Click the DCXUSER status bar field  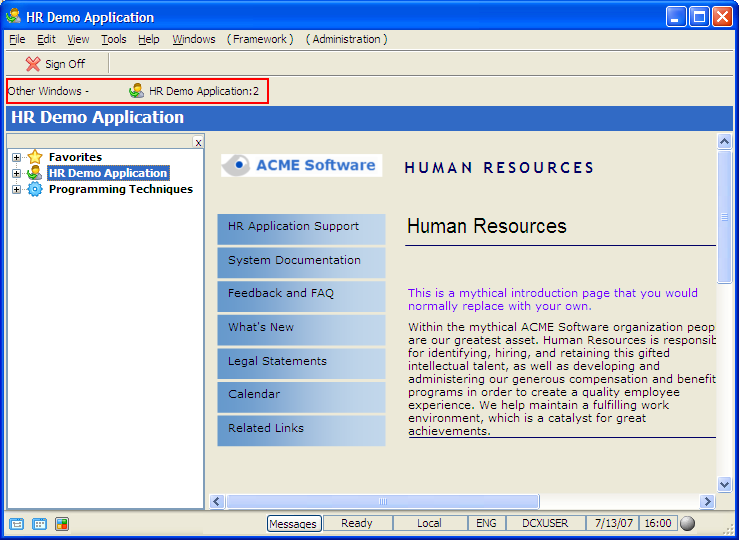coord(545,523)
